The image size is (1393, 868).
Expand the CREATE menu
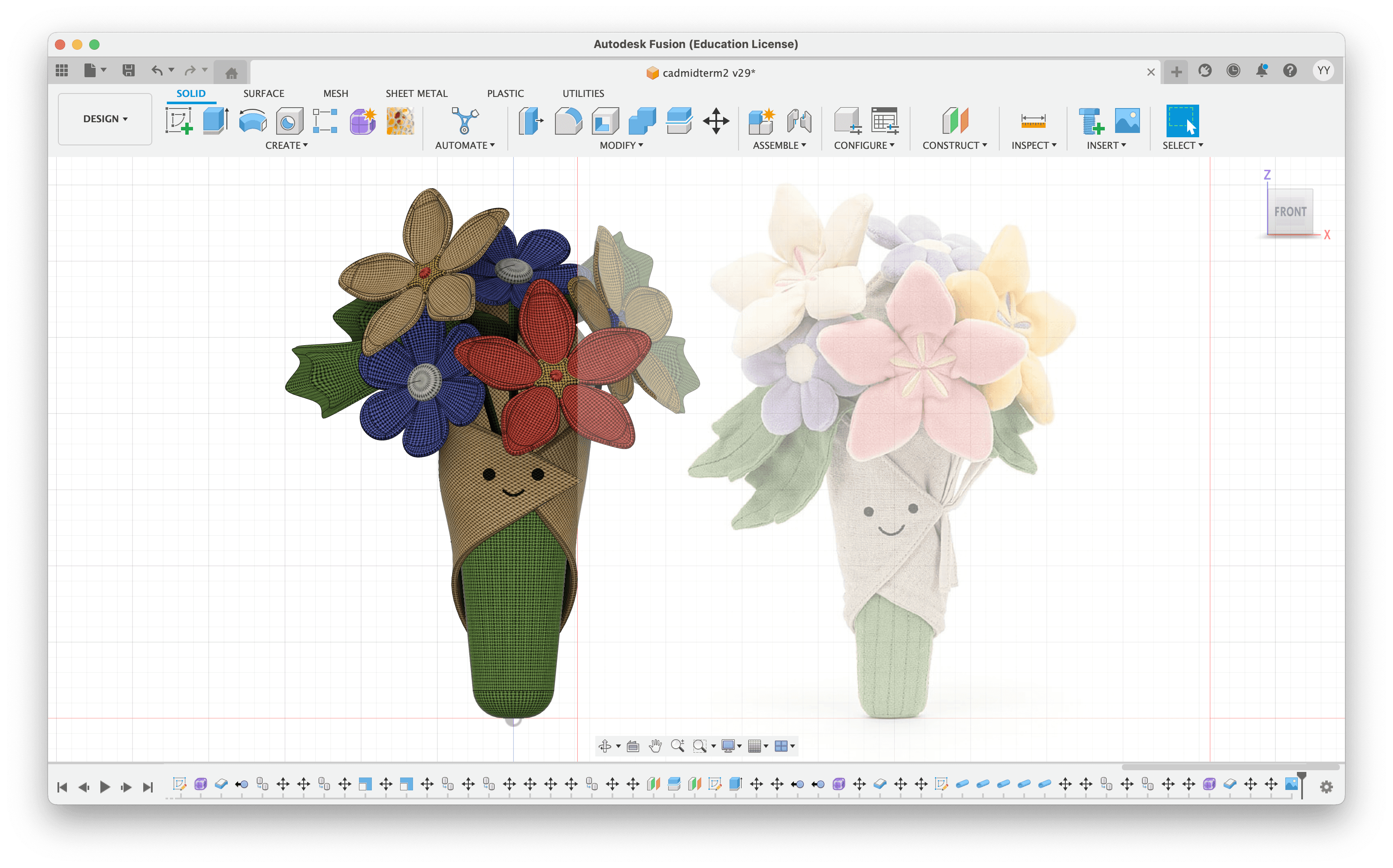[x=286, y=146]
